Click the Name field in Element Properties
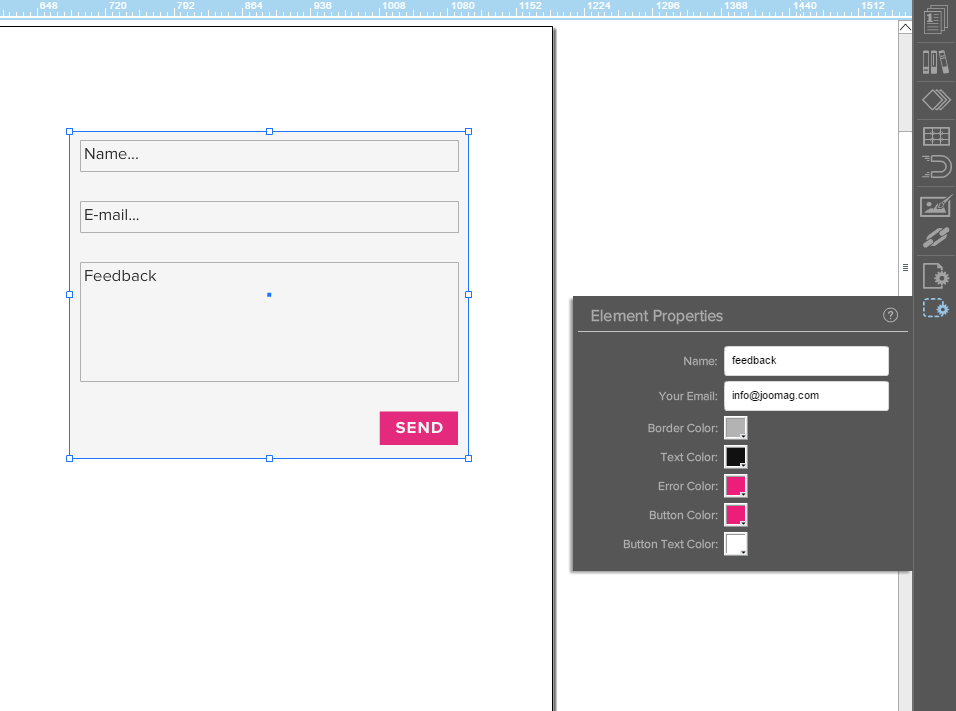 point(805,361)
